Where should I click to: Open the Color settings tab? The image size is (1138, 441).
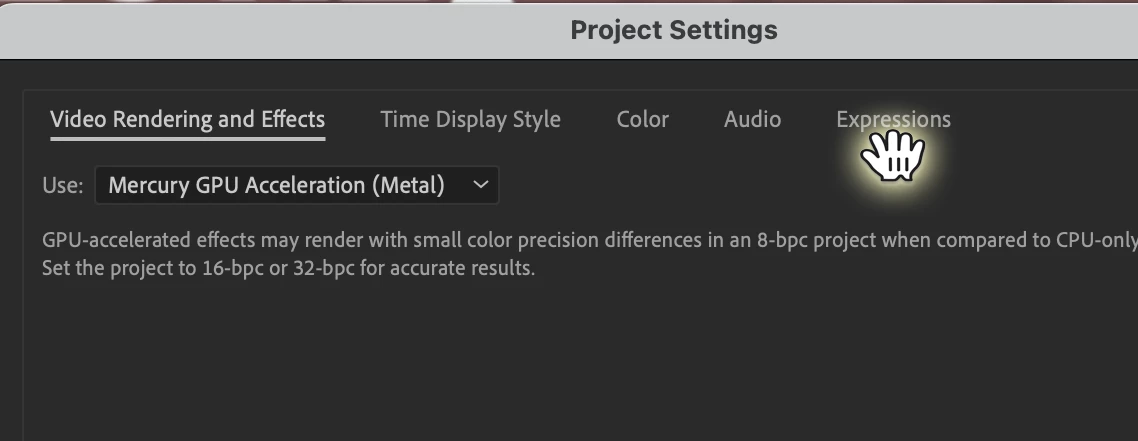[x=642, y=120]
